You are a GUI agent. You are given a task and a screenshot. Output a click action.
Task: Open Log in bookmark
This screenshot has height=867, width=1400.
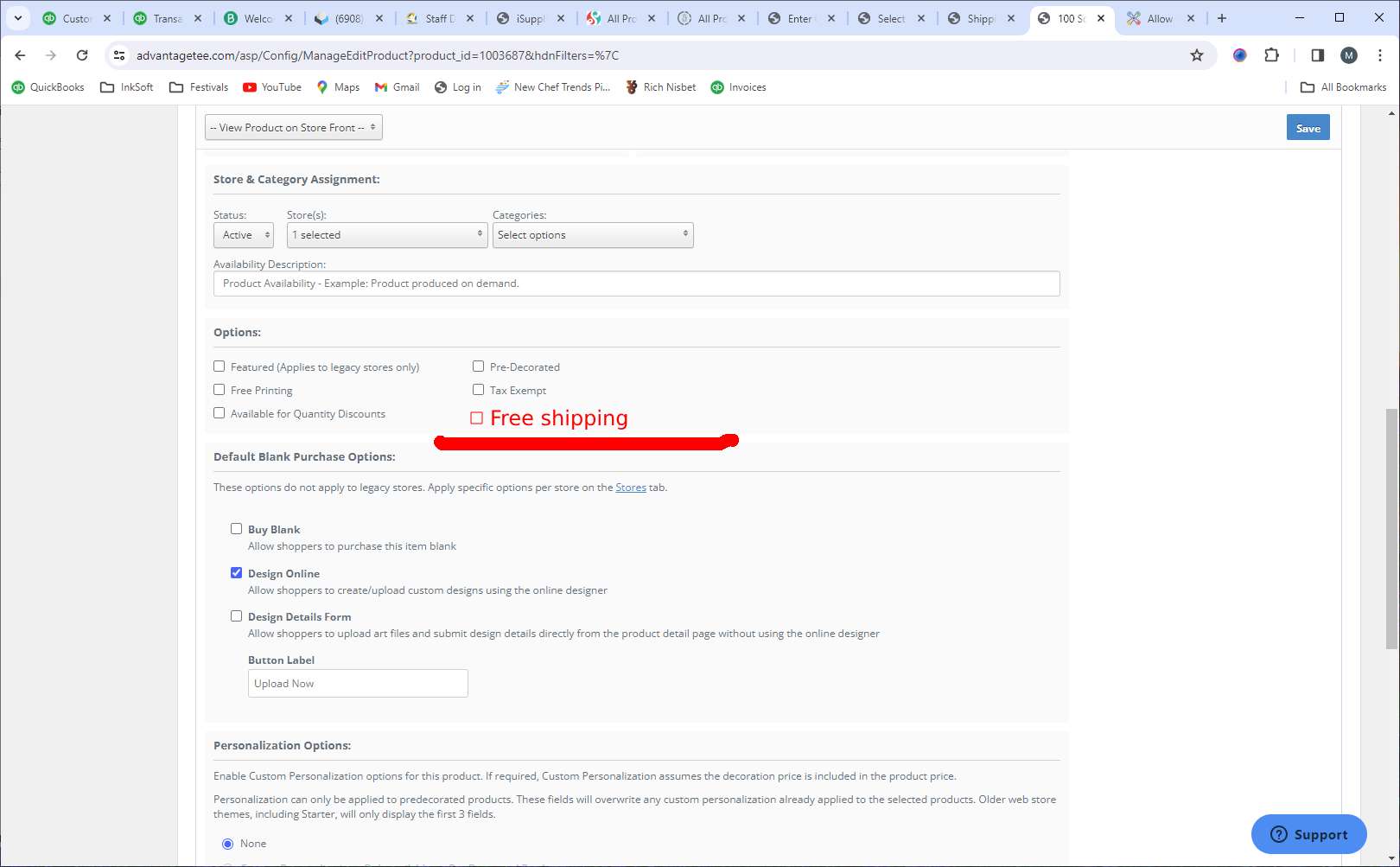click(458, 87)
